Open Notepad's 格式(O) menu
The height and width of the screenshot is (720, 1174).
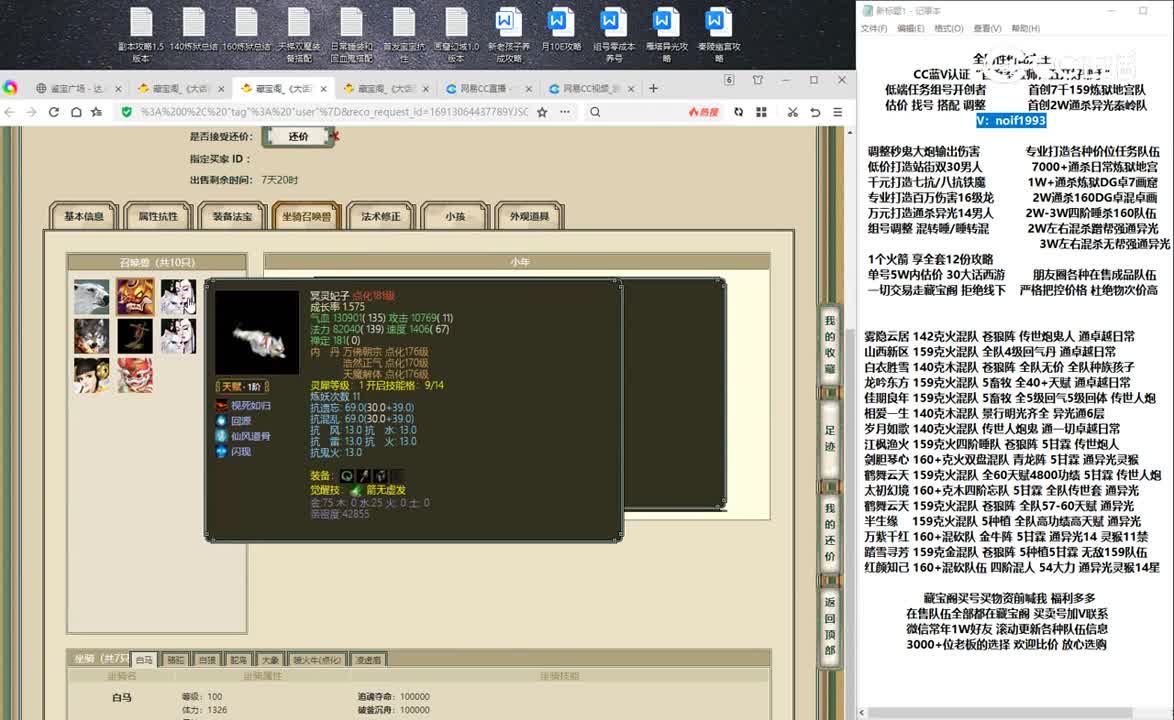[x=949, y=28]
